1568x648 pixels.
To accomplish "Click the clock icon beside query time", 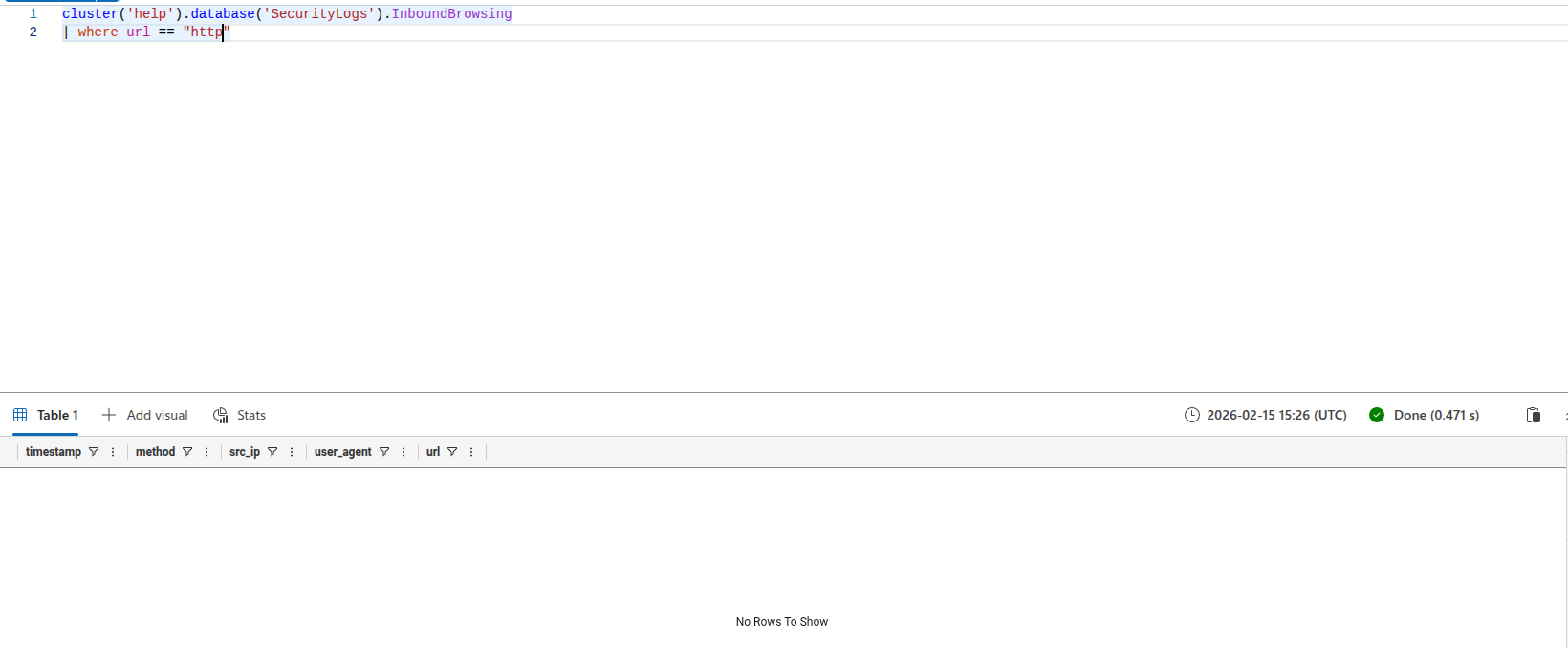I will click(1192, 415).
